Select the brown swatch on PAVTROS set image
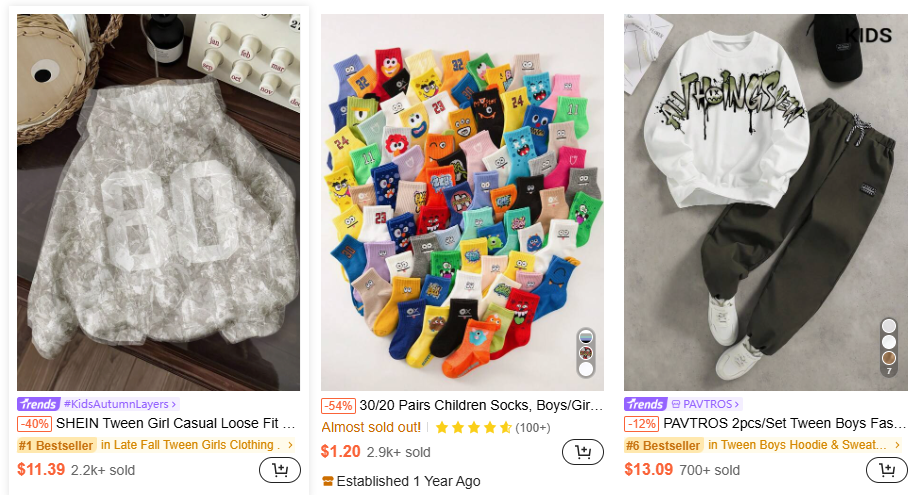Viewport: 920px width, 495px height. point(888,358)
